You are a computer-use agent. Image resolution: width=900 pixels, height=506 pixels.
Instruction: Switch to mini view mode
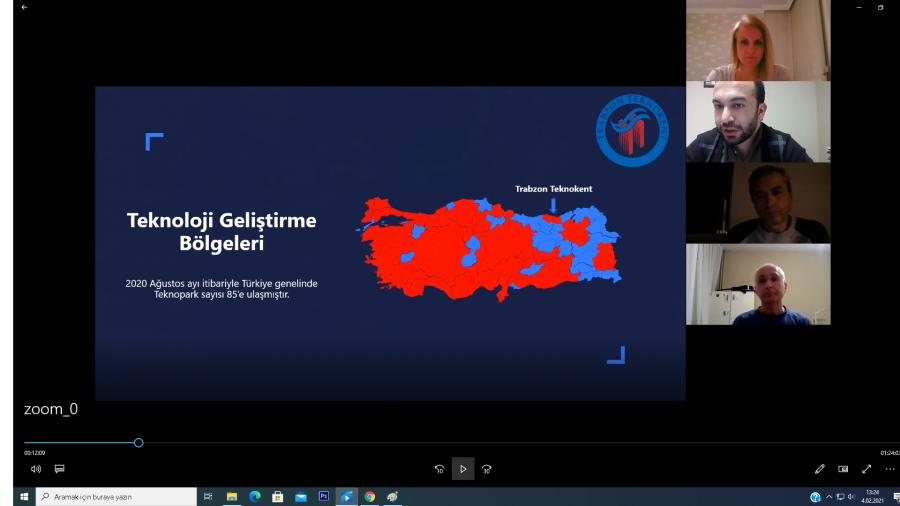point(843,468)
